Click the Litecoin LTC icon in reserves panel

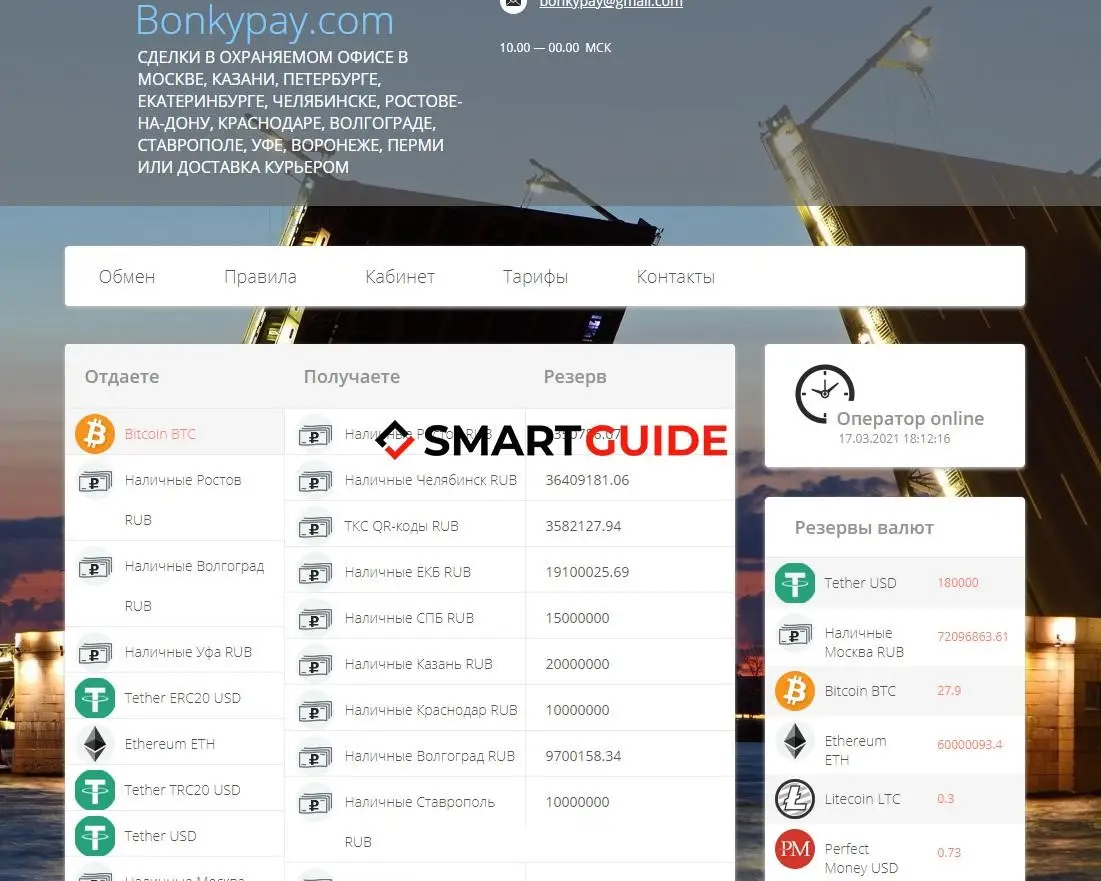(794, 798)
